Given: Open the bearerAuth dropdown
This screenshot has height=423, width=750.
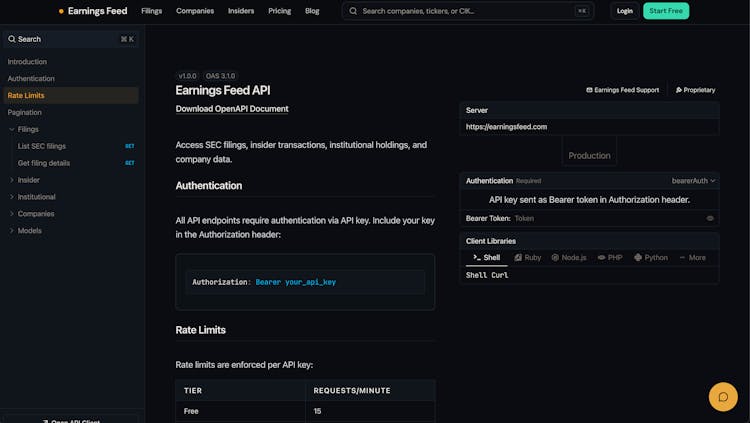Looking at the screenshot, I should coord(693,181).
